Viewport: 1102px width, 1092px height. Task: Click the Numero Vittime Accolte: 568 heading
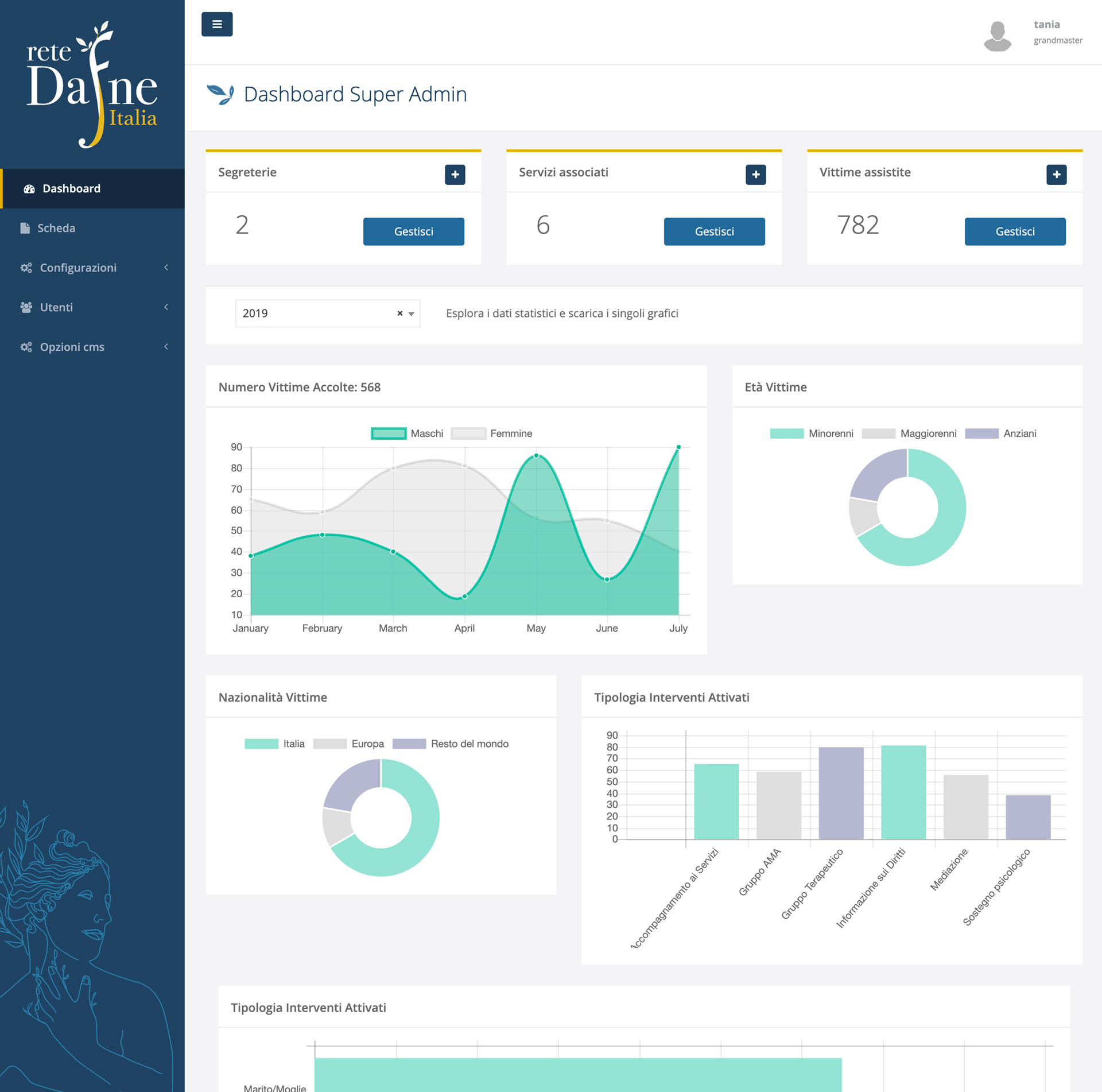point(300,388)
